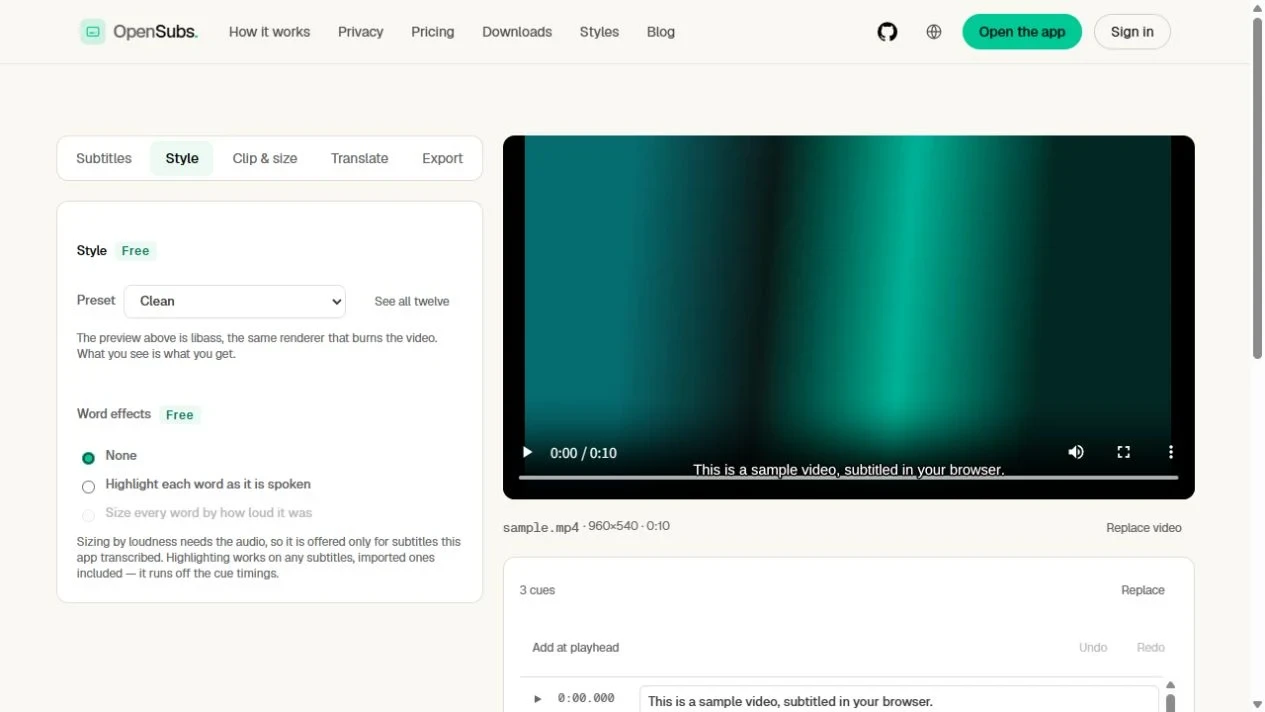Click the Open the app button
Screen dimensions: 1265x712
coord(1022,32)
